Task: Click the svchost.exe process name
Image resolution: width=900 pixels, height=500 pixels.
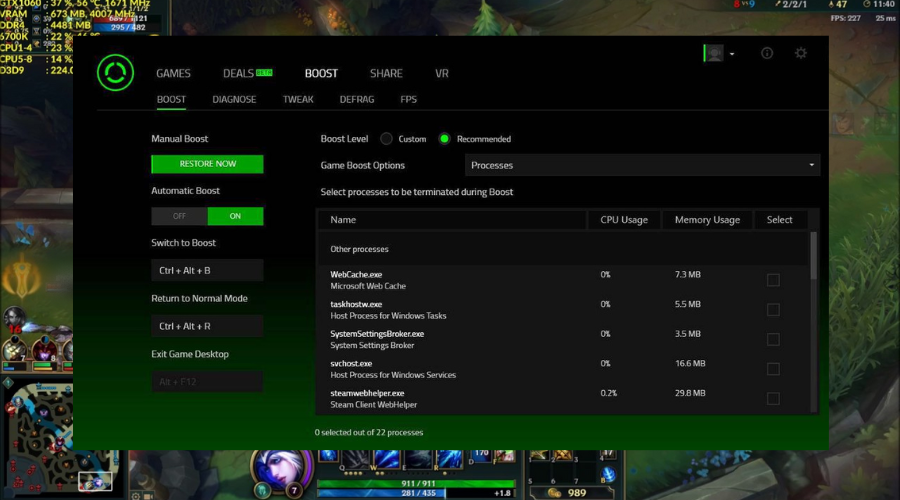Action: (x=351, y=363)
